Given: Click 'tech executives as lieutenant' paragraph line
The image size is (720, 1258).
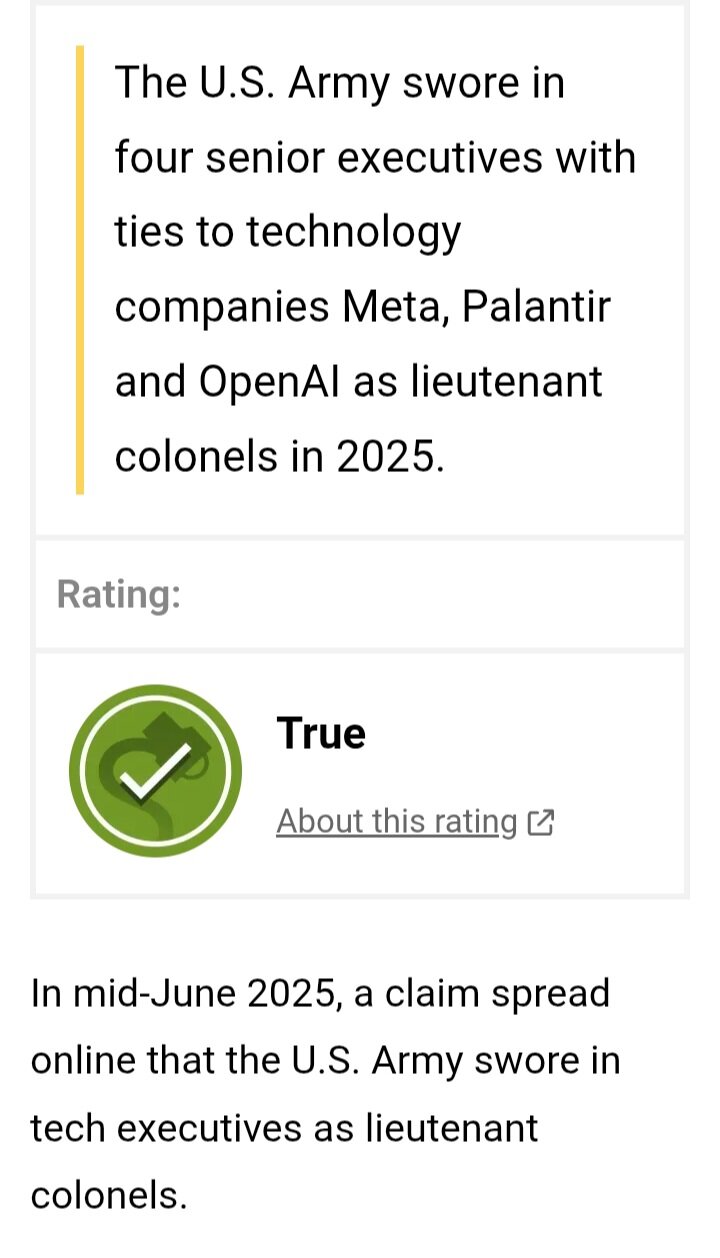Looking at the screenshot, I should click(284, 1128).
